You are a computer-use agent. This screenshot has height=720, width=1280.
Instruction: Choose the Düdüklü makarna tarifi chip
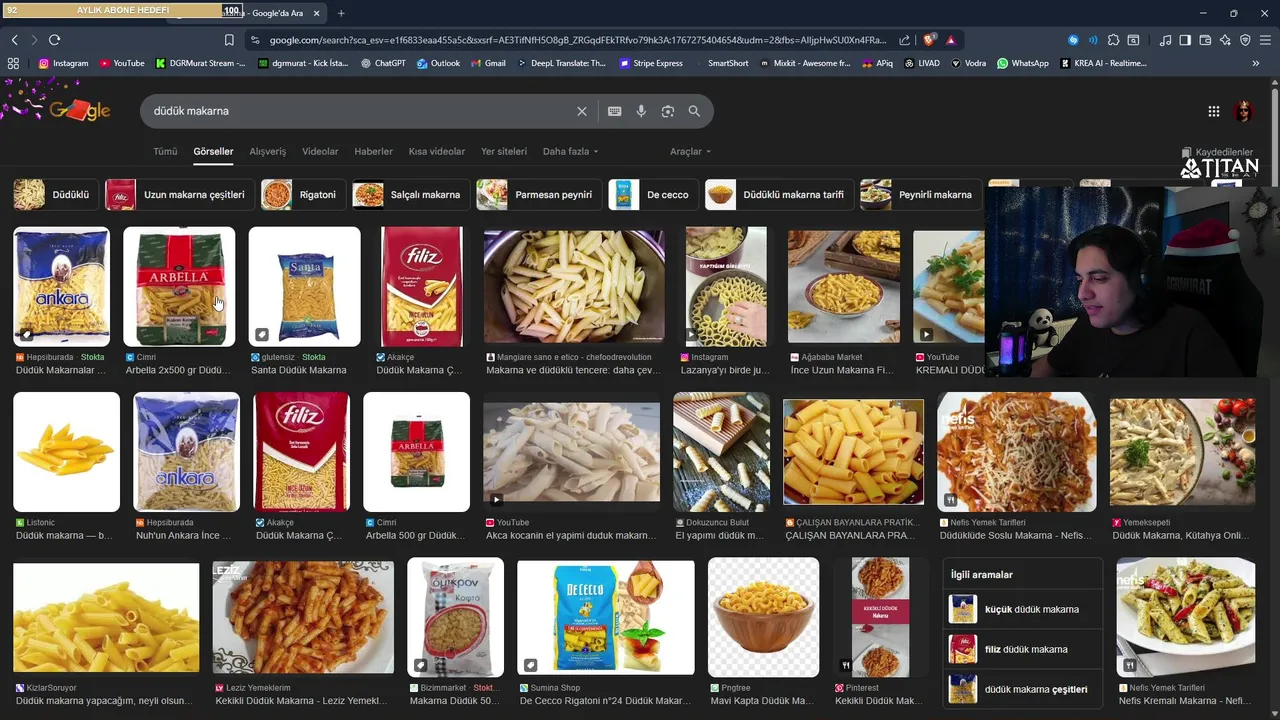click(779, 195)
